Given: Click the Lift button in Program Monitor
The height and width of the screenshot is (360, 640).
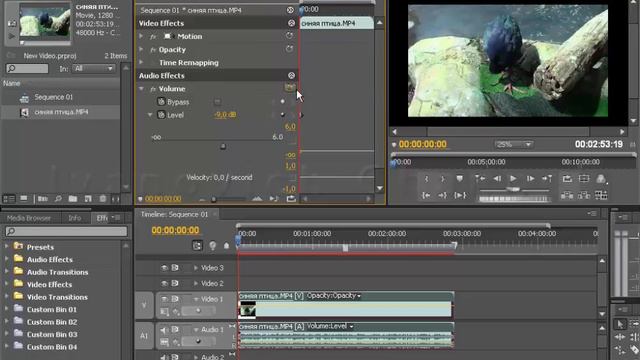Looking at the screenshot, I should pos(567,196).
